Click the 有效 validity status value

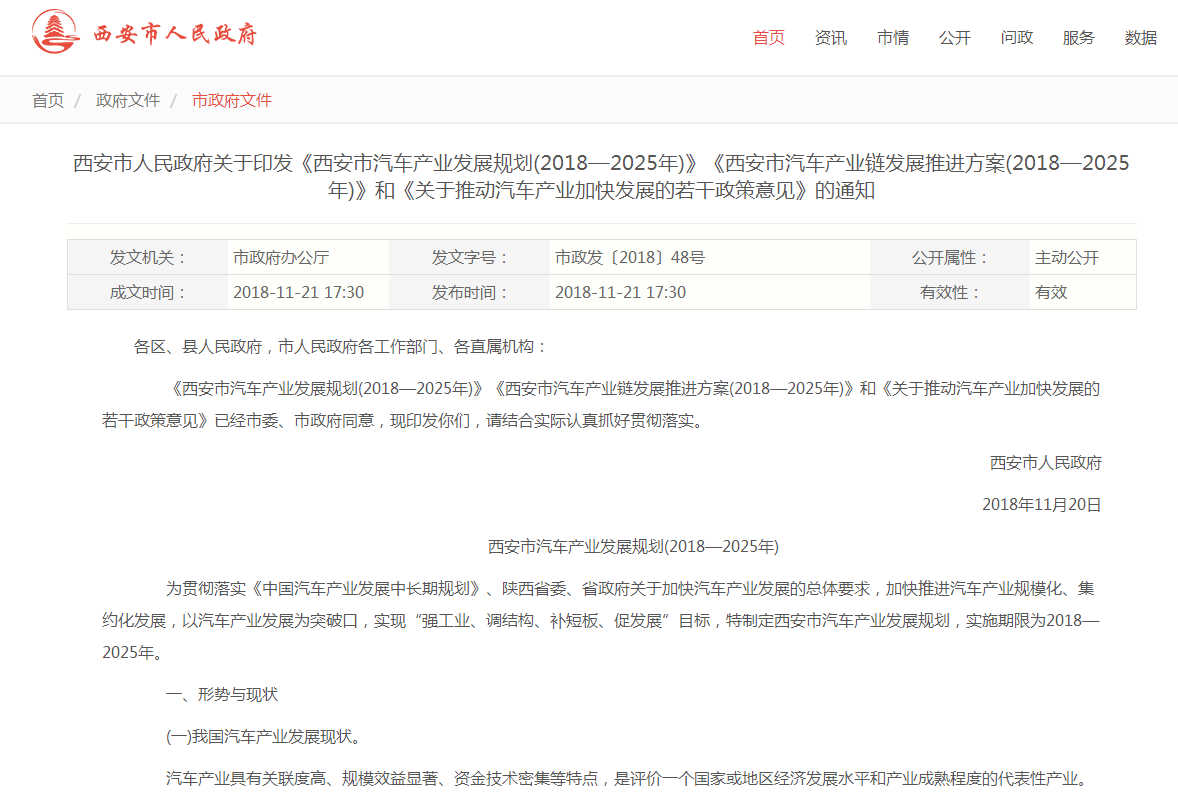pos(1051,293)
